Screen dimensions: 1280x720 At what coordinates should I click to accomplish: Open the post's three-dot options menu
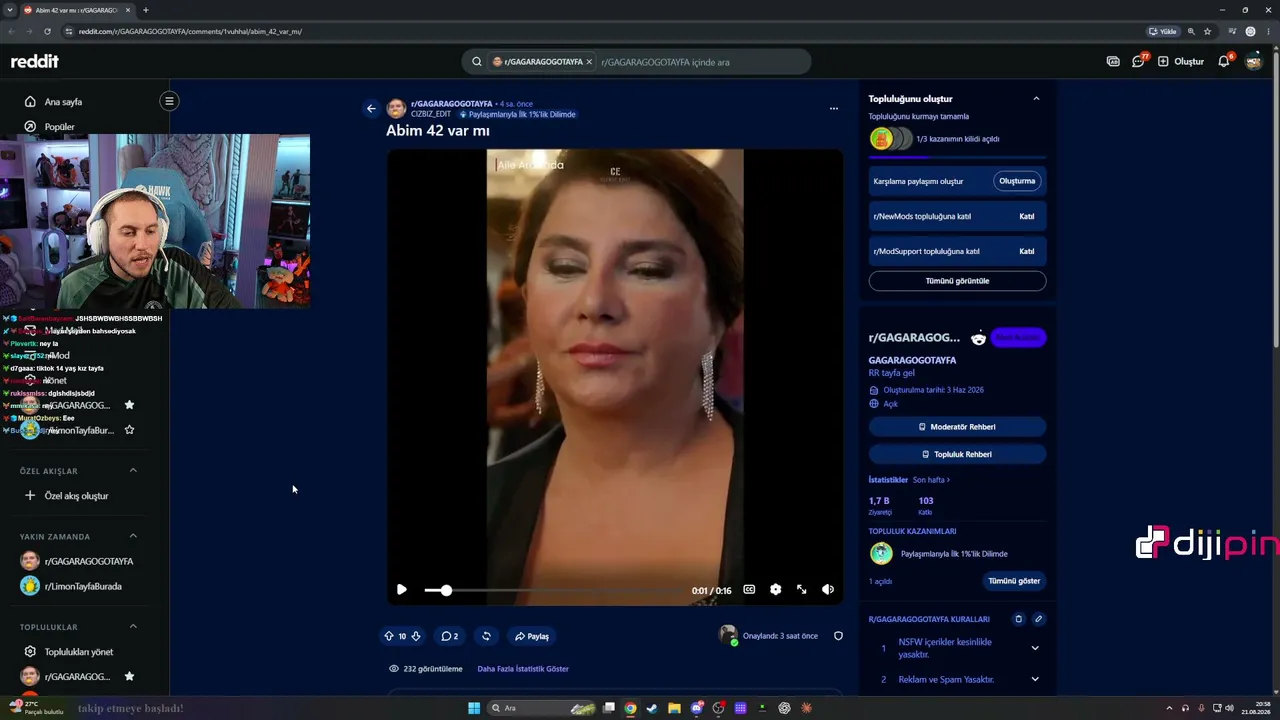[834, 108]
